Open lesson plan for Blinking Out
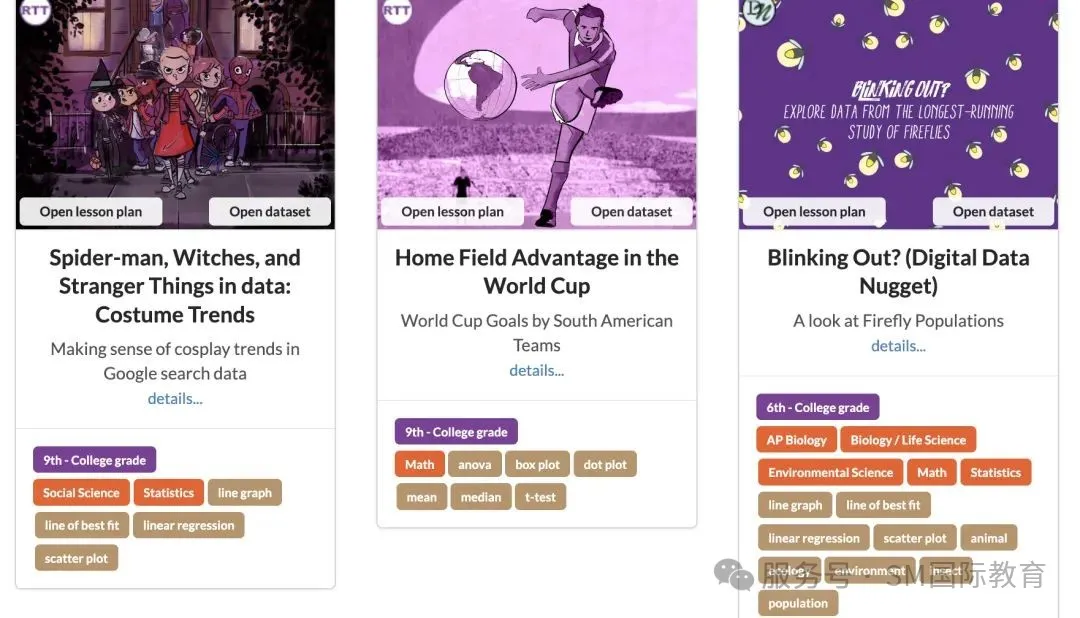Screen dimensions: 1080x618 [814, 211]
